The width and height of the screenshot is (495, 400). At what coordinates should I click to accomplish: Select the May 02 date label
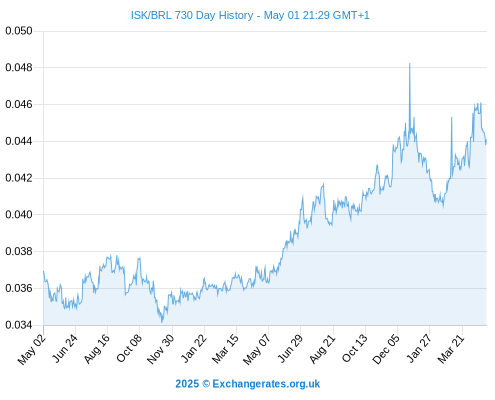click(32, 349)
